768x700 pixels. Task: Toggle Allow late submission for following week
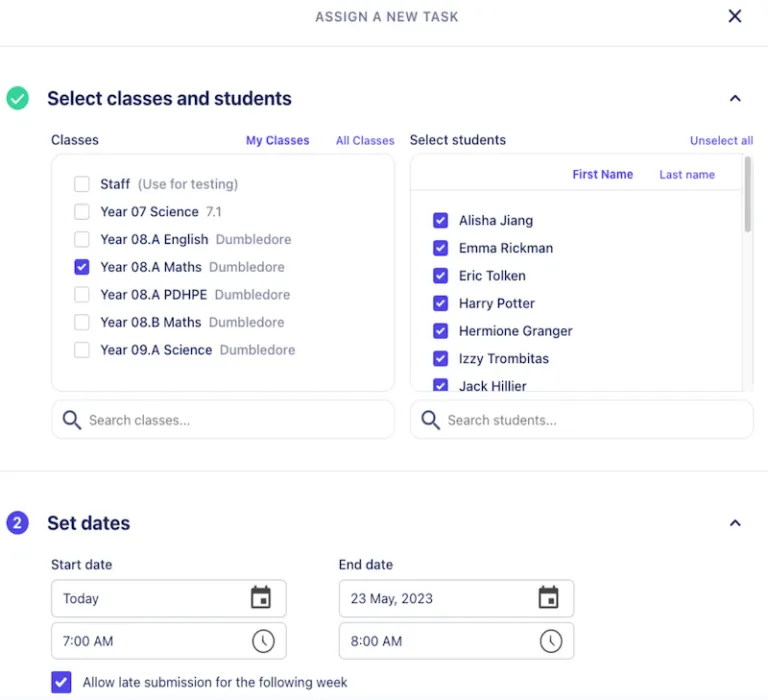tap(62, 682)
